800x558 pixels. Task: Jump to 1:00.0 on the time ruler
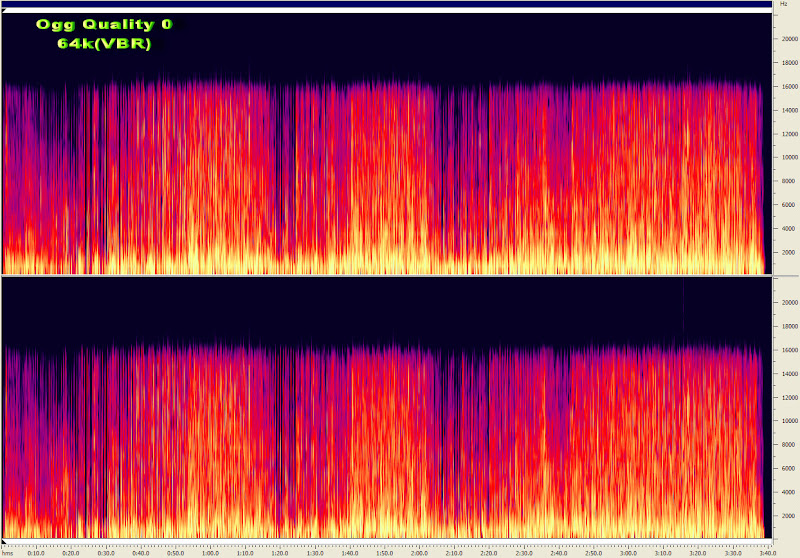pyautogui.click(x=210, y=552)
